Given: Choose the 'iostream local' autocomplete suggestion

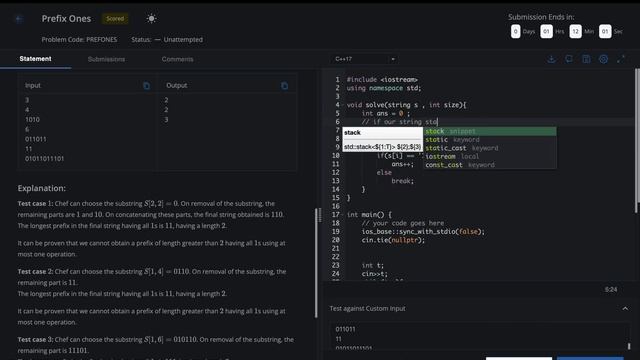Looking at the screenshot, I should tap(490, 156).
